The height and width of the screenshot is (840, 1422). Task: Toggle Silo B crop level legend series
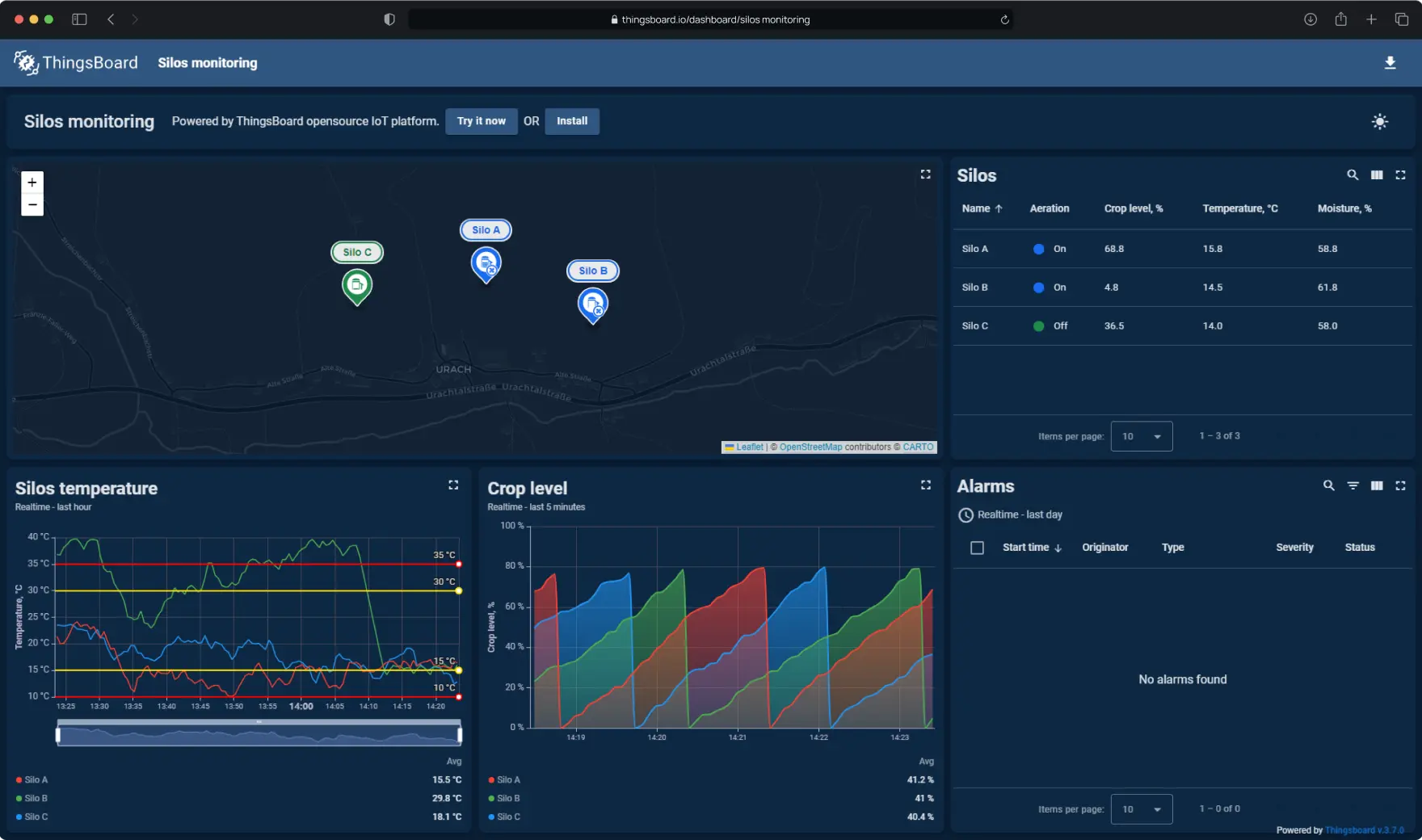coord(504,799)
